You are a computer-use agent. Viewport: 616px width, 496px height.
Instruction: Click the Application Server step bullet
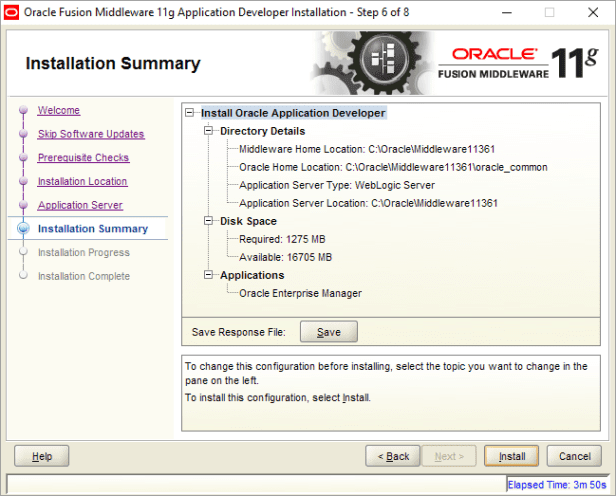tap(24, 205)
